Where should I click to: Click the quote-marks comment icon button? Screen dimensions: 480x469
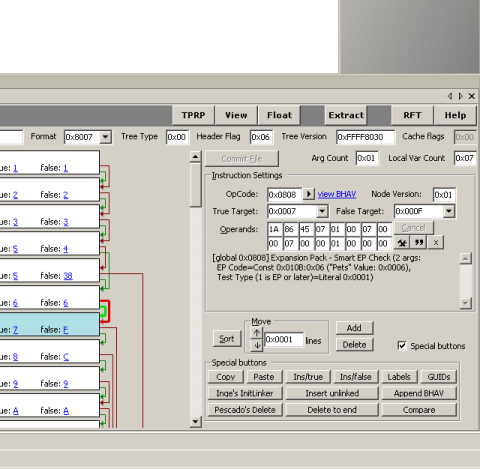pos(419,243)
